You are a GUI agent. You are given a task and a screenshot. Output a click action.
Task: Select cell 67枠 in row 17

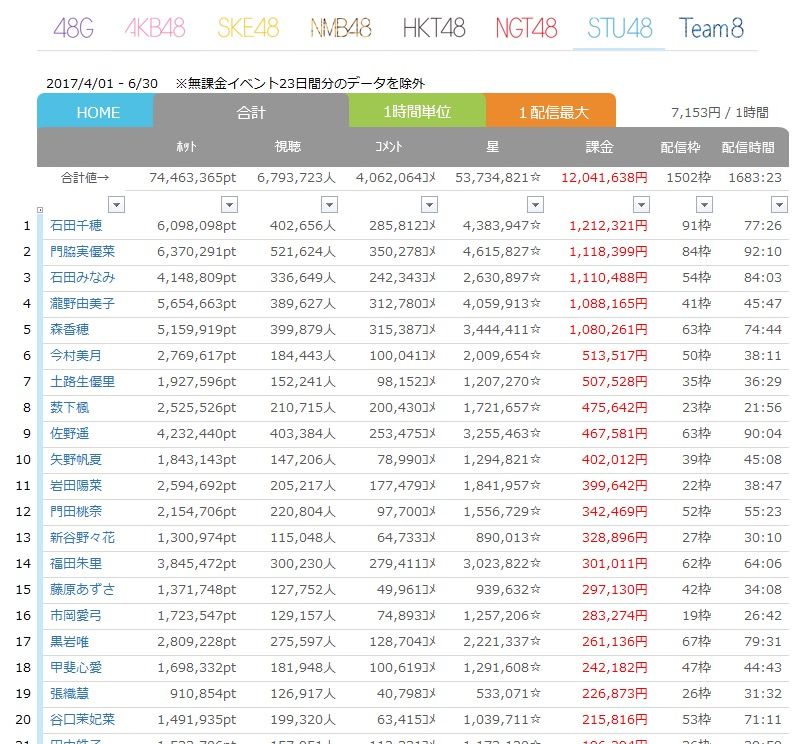696,642
